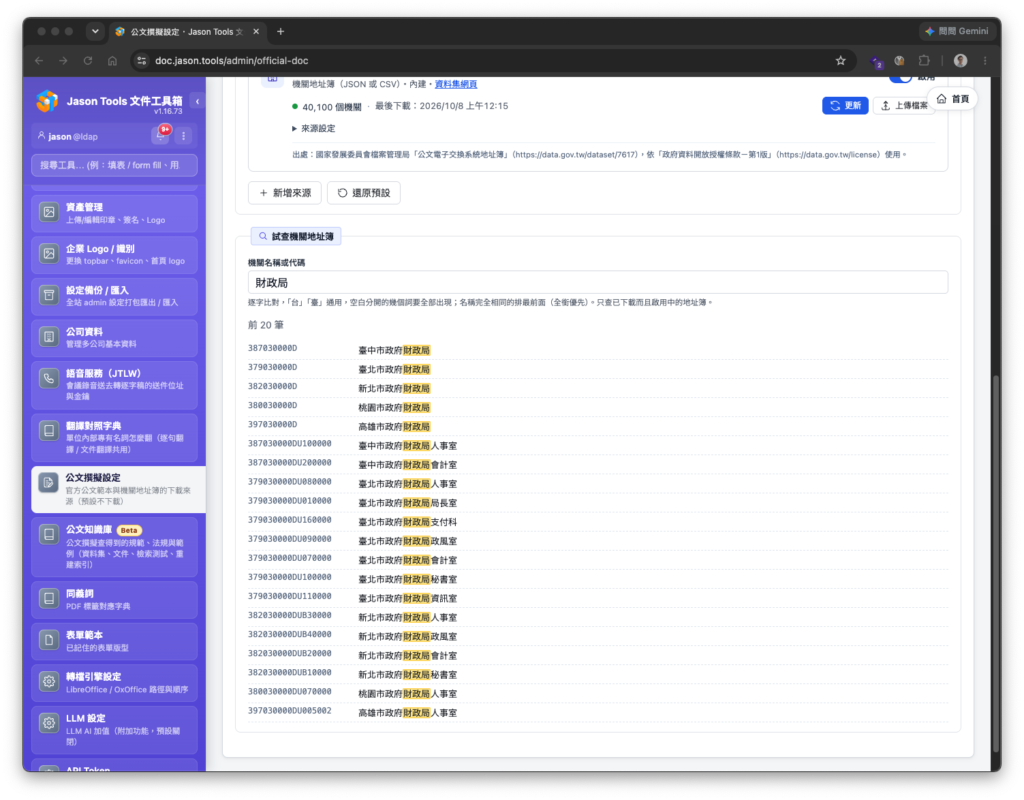The width and height of the screenshot is (1024, 800).
Task: Open 設定備份 / 匯入 page
Action: (x=114, y=296)
